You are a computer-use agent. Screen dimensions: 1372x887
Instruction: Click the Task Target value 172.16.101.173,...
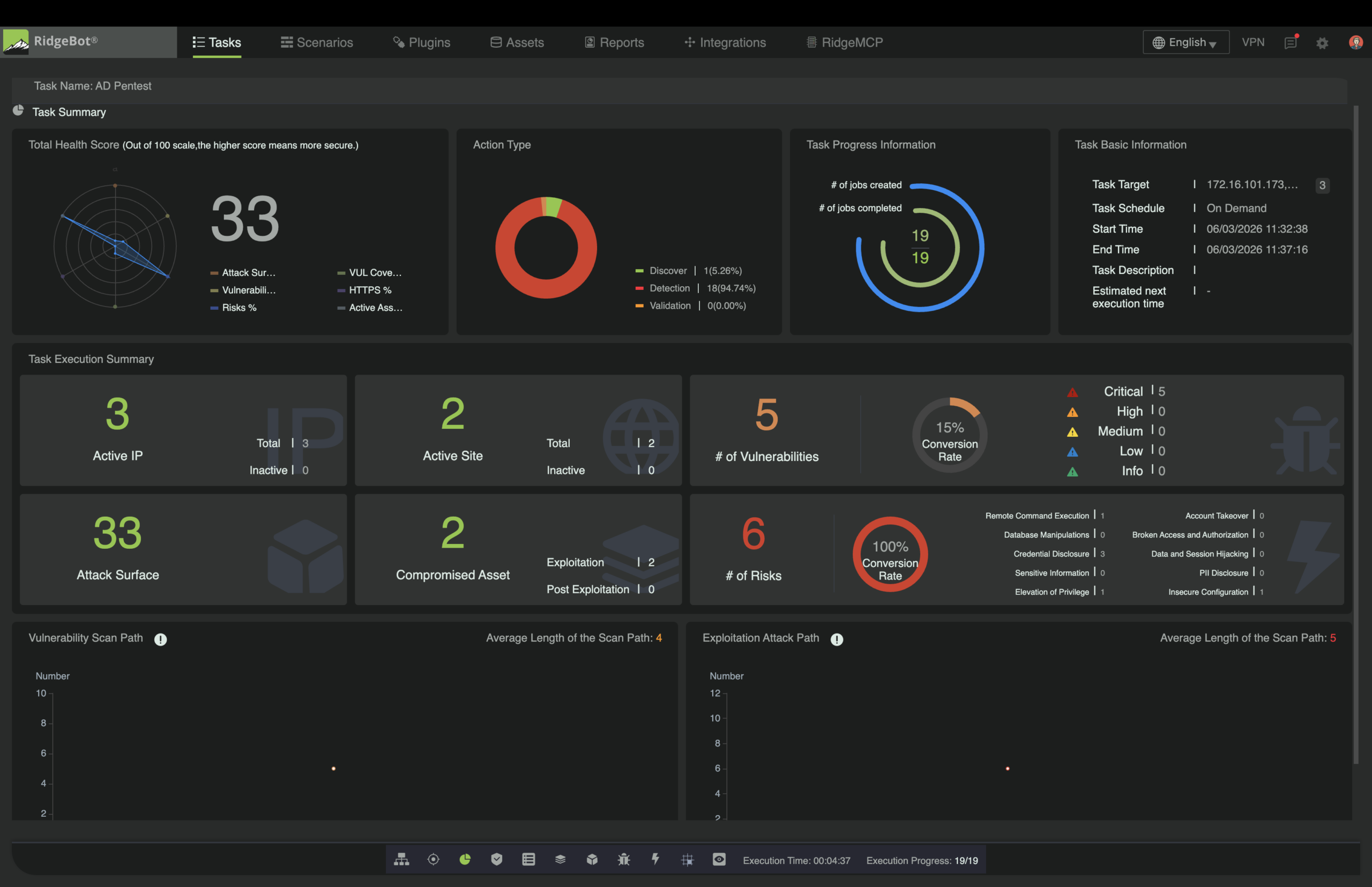point(1252,184)
